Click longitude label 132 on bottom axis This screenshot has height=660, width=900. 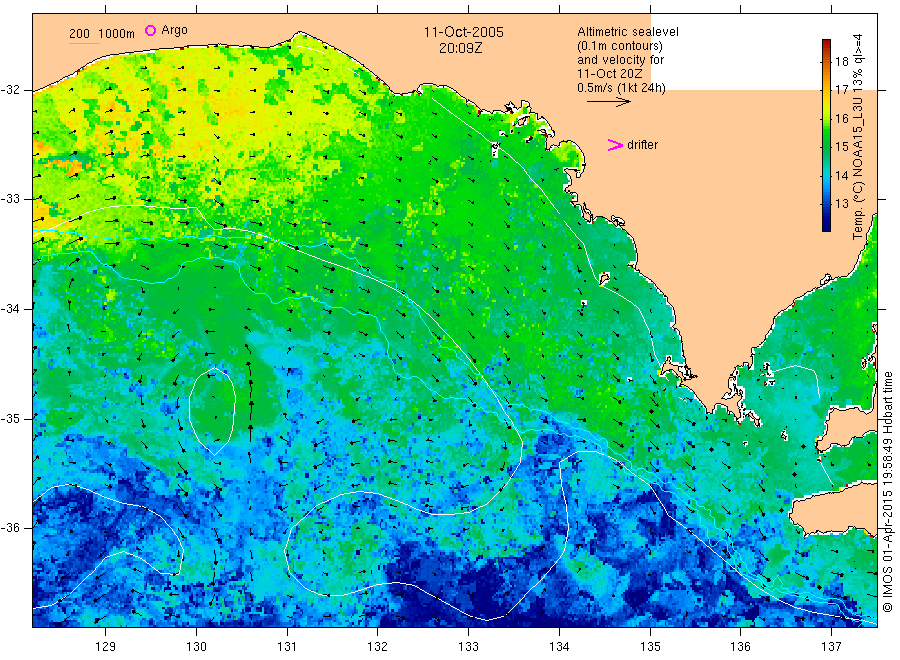click(378, 647)
